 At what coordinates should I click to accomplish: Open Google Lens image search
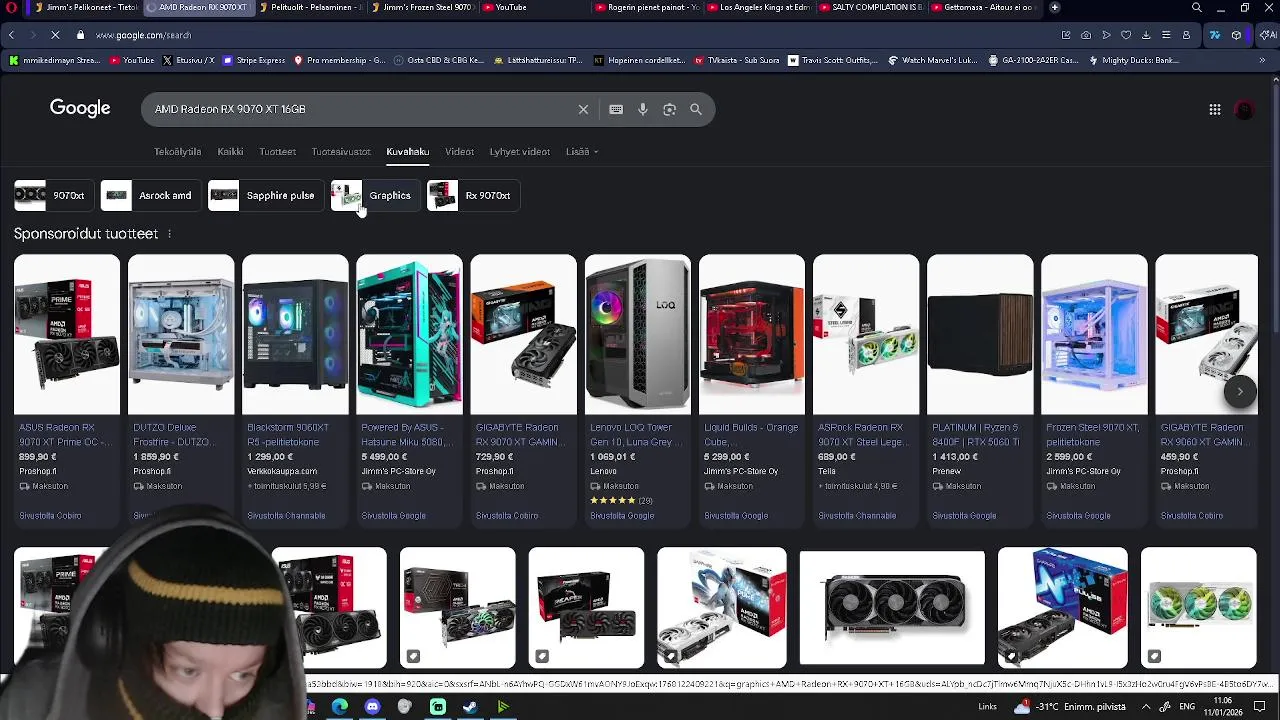pos(669,109)
